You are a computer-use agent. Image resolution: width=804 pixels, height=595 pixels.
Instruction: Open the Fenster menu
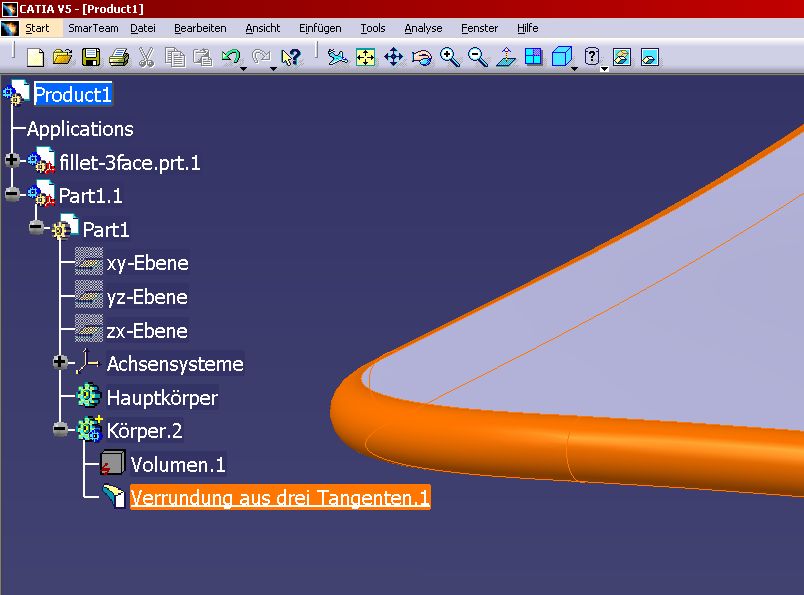click(x=479, y=28)
